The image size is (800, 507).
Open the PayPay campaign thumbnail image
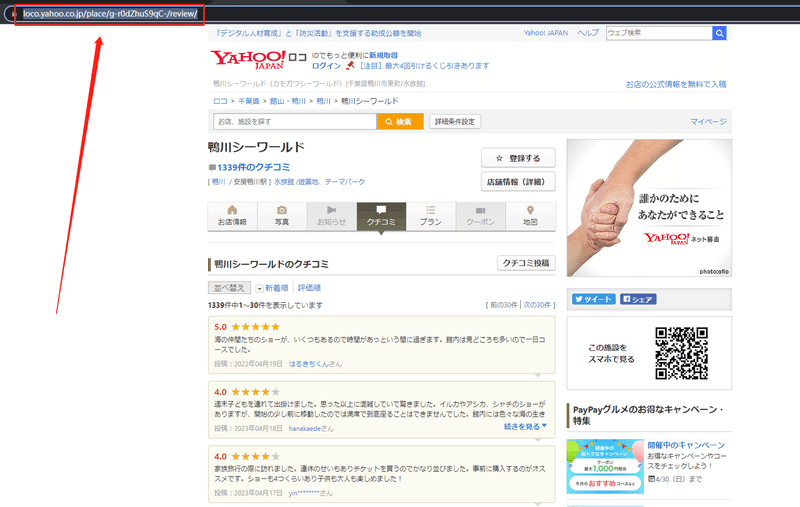pyautogui.click(x=605, y=466)
